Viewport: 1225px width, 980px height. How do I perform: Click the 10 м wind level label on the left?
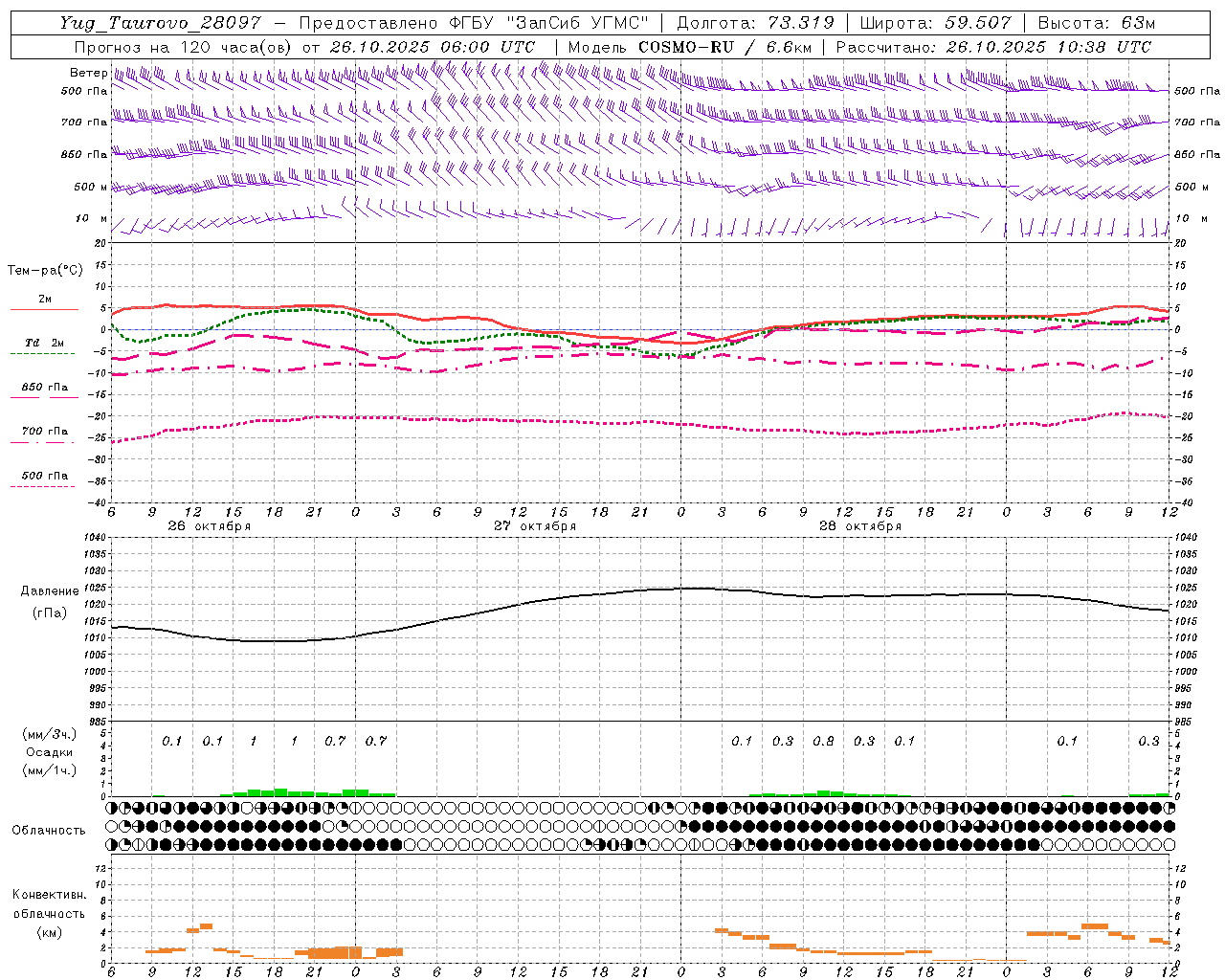91,218
